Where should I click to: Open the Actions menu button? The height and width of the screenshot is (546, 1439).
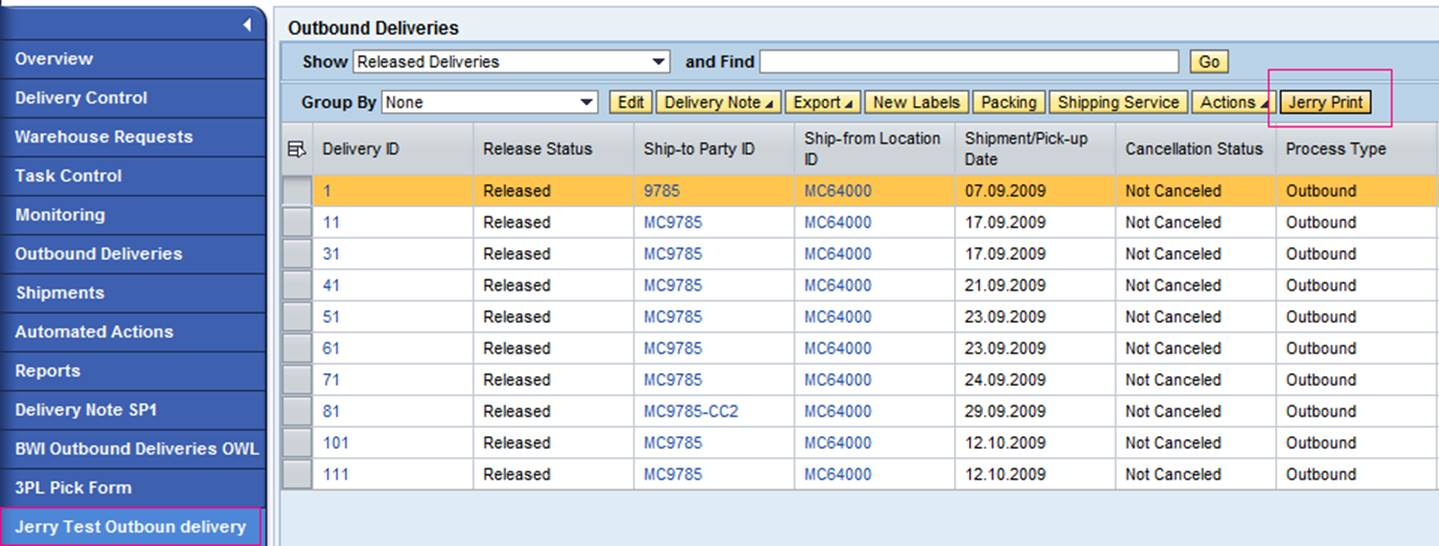coord(1234,102)
